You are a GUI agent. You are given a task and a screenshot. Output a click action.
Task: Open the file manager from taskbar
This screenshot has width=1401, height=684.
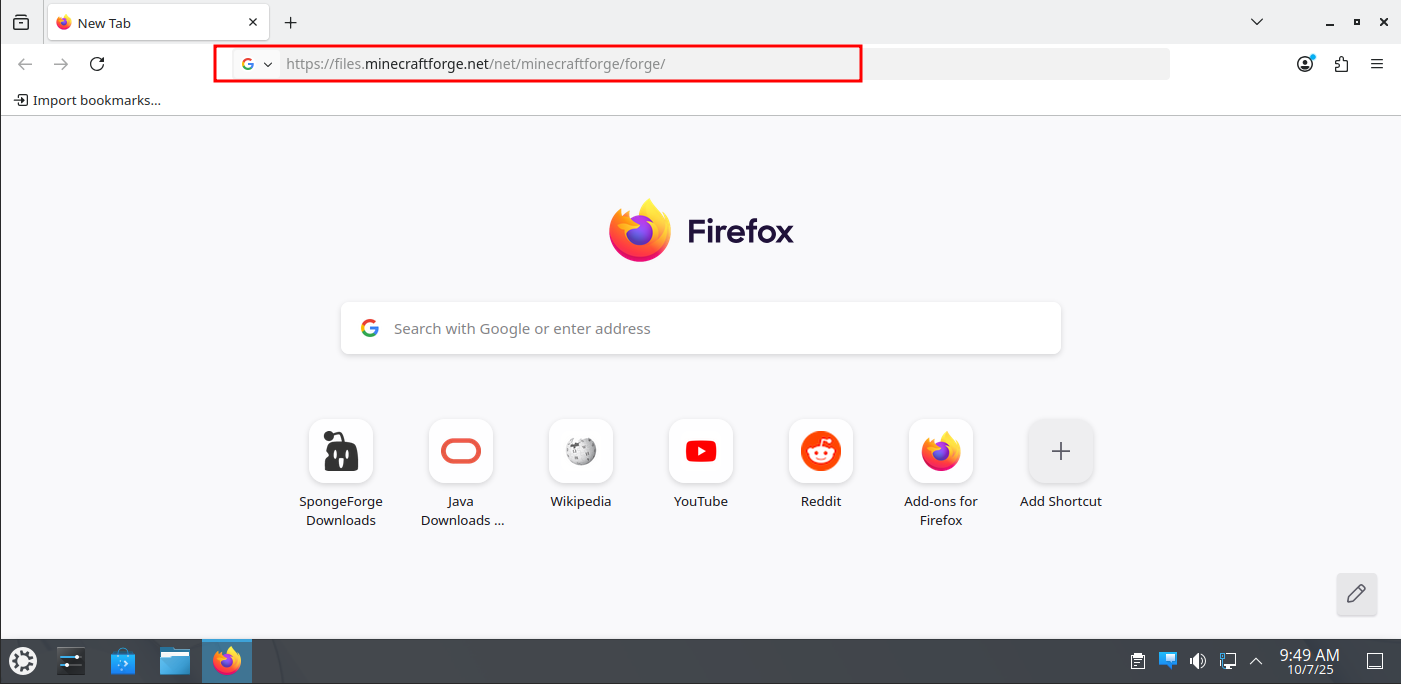tap(175, 661)
